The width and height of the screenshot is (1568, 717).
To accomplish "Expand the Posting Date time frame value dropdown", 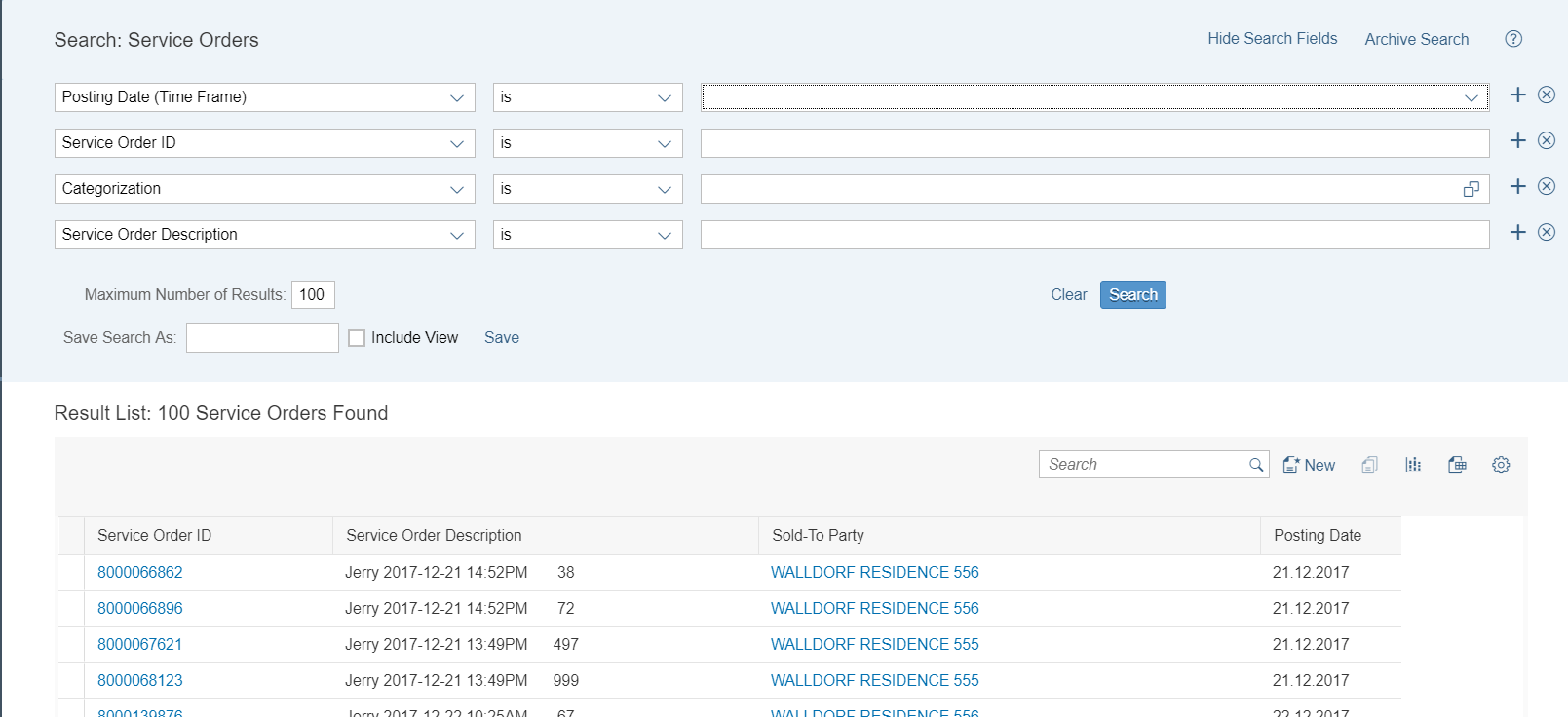I will [x=1471, y=97].
